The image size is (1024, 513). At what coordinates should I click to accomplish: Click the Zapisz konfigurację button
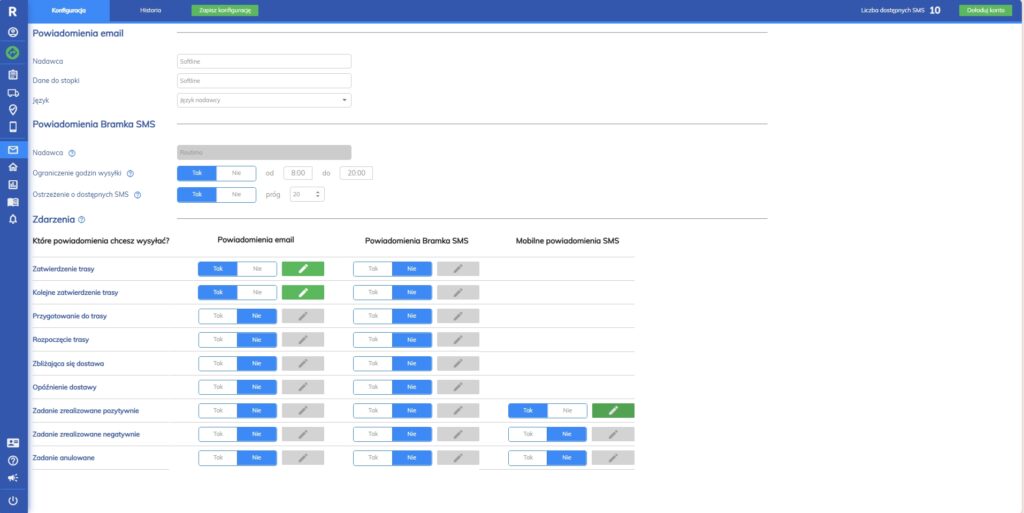224,10
